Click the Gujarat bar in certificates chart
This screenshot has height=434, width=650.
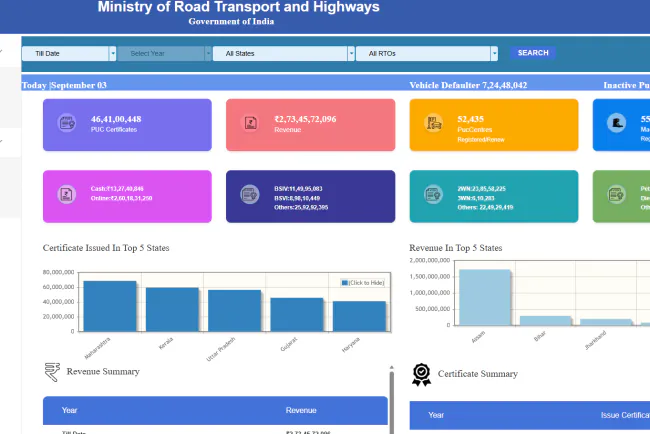pyautogui.click(x=297, y=315)
